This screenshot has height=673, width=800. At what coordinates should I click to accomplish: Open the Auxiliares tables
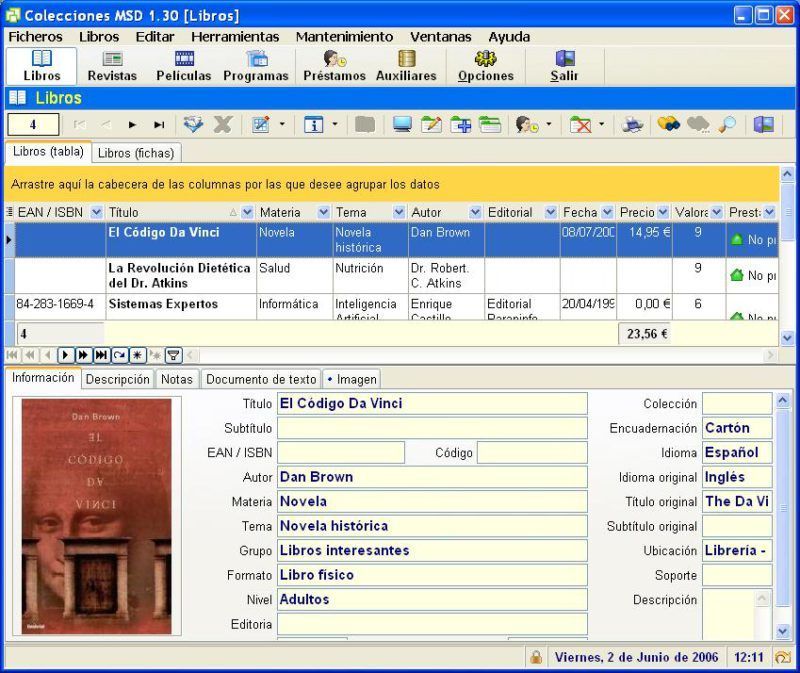tap(407, 66)
